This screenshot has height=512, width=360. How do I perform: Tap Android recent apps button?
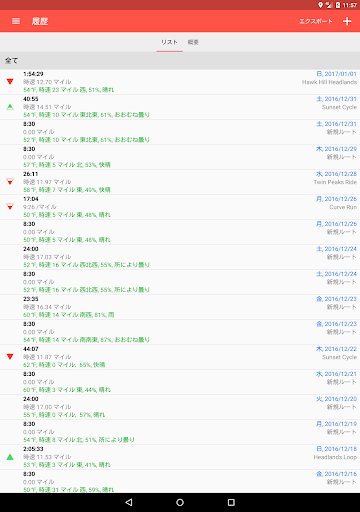(x=231, y=502)
